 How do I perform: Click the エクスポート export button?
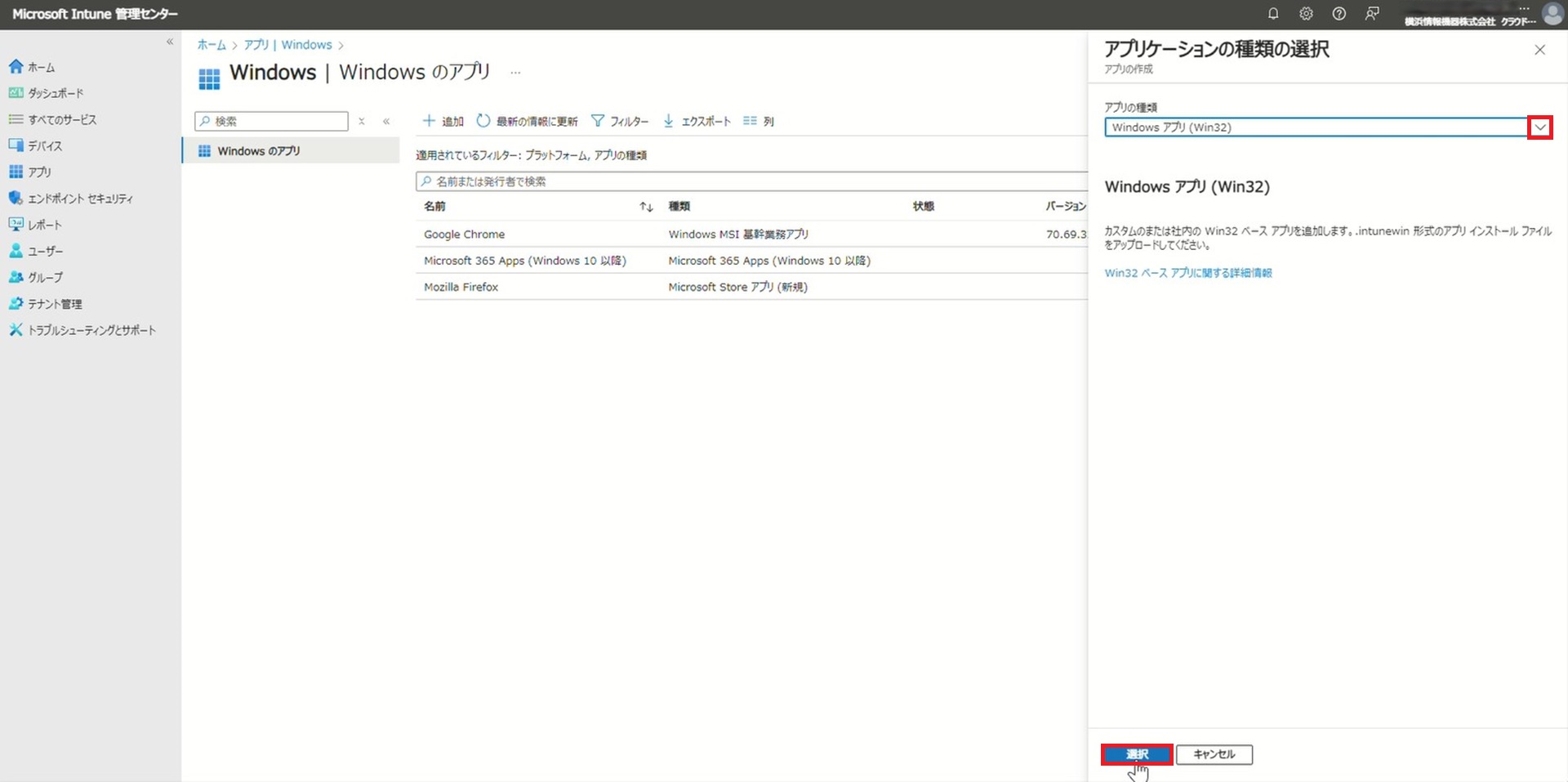pyautogui.click(x=697, y=121)
